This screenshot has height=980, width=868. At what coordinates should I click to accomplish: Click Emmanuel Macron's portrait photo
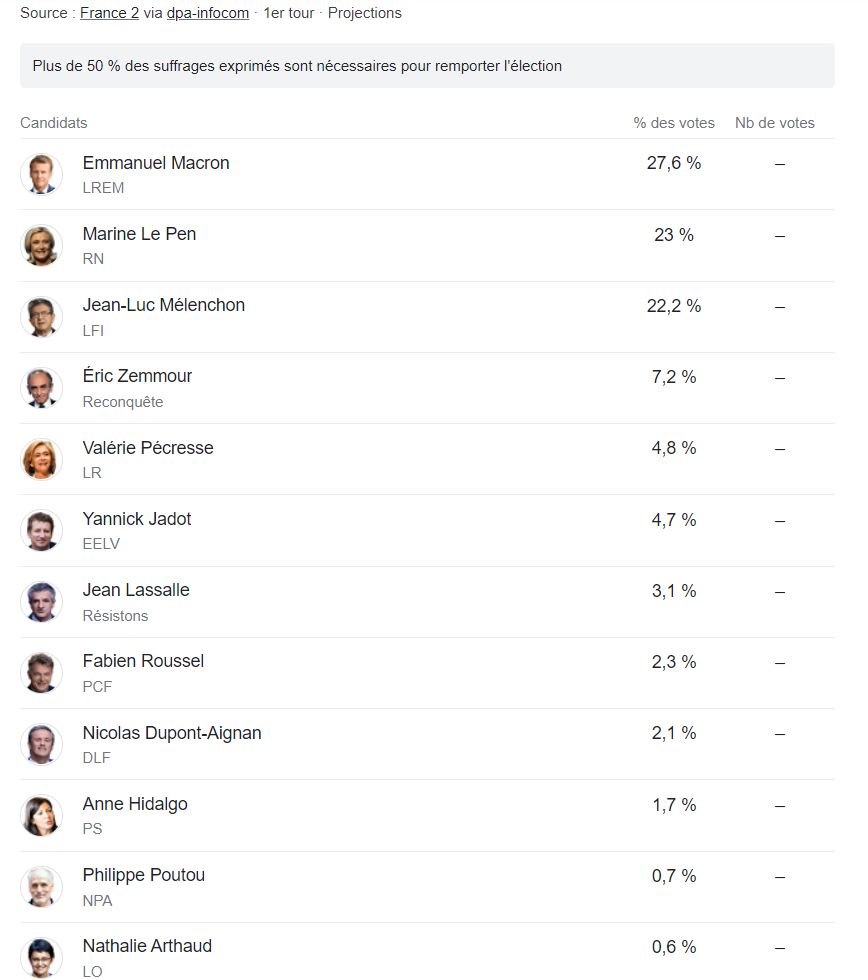(41, 174)
